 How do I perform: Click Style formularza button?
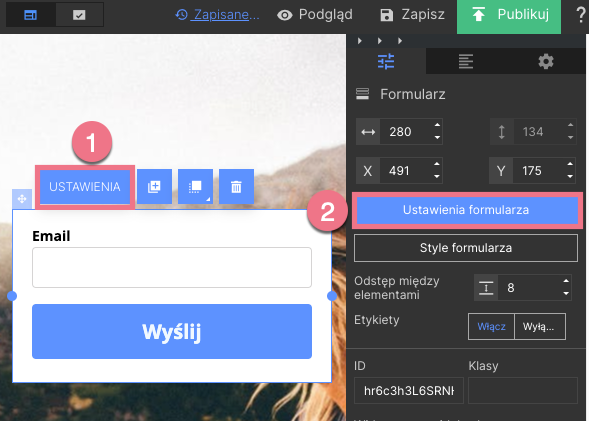pos(466,248)
